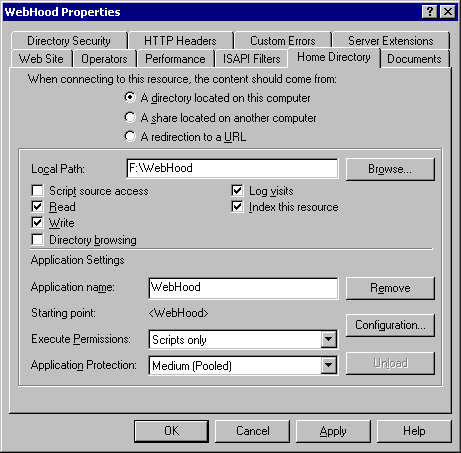Uncheck the Log visits checkbox
The width and height of the screenshot is (461, 453).
pyautogui.click(x=237, y=191)
